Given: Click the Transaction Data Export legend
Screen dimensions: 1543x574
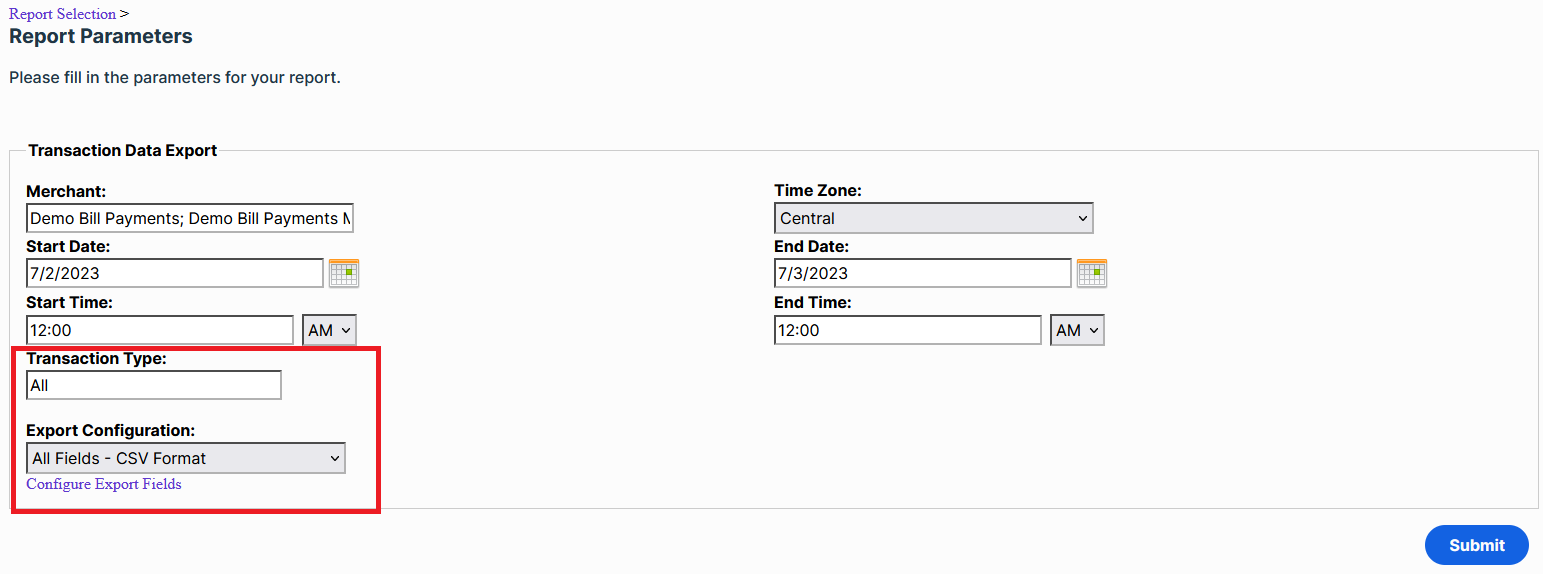Looking at the screenshot, I should point(122,151).
